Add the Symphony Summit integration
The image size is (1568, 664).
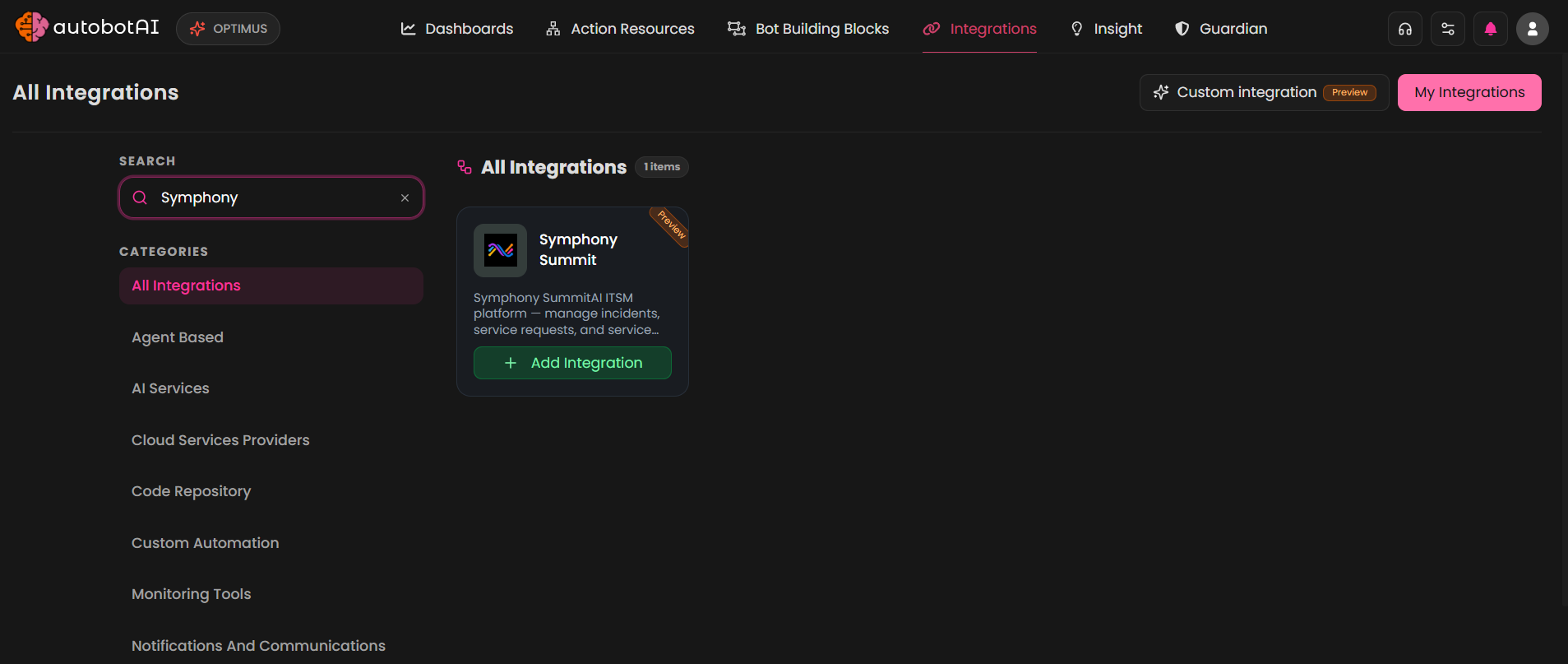pos(572,363)
